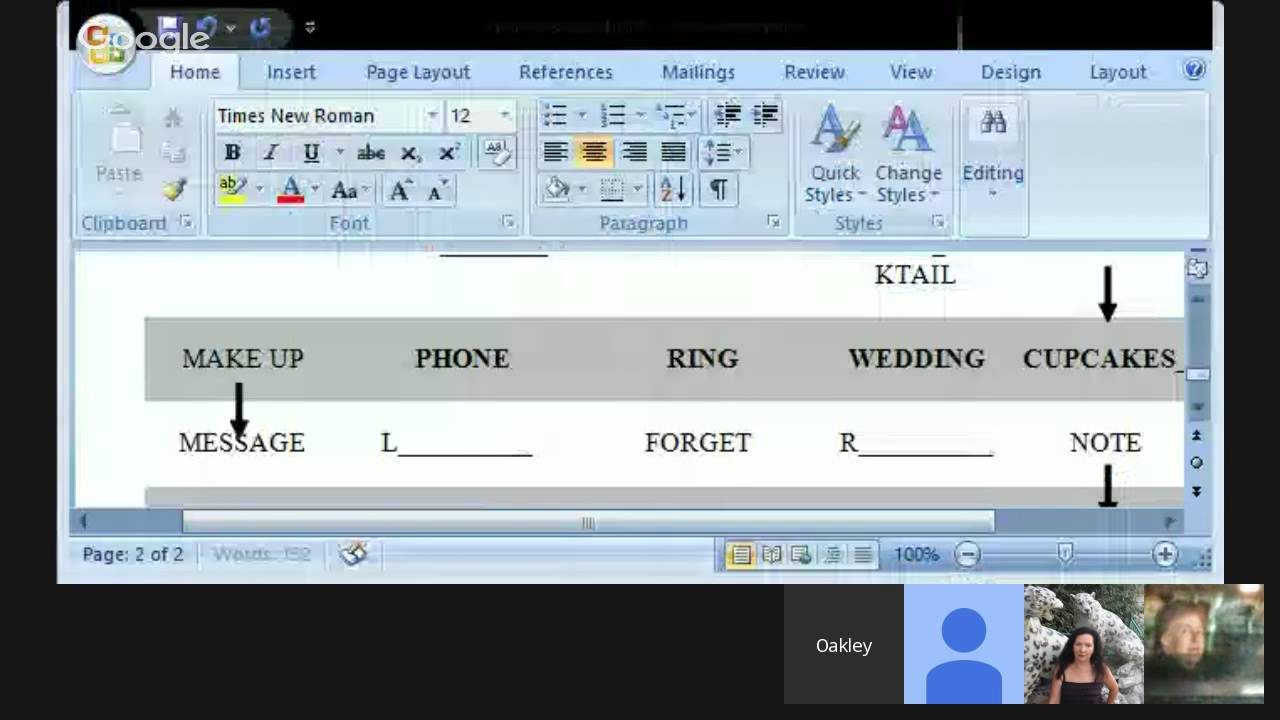Open the Insert tab
Viewport: 1280px width, 720px height.
pos(291,72)
